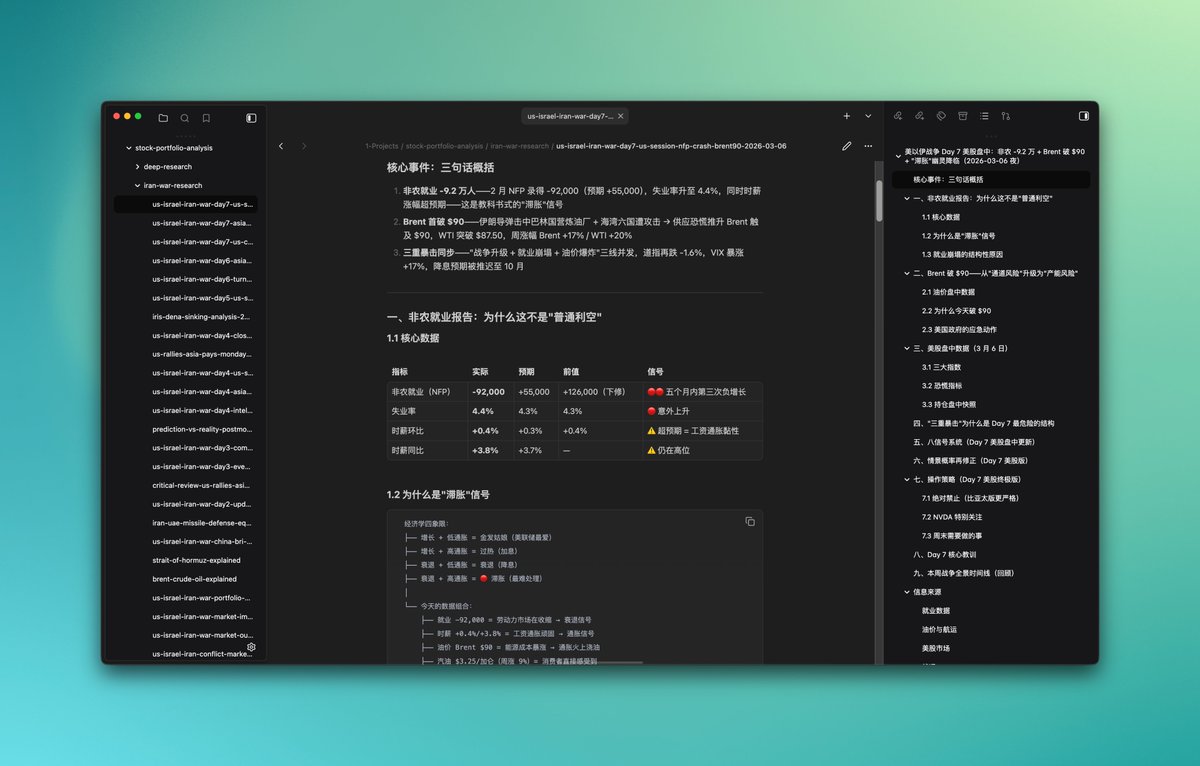The image size is (1200, 766).
Task: Jump to outline heading 1.2 为什么是"滞胀"信号
Action: click(x=960, y=236)
